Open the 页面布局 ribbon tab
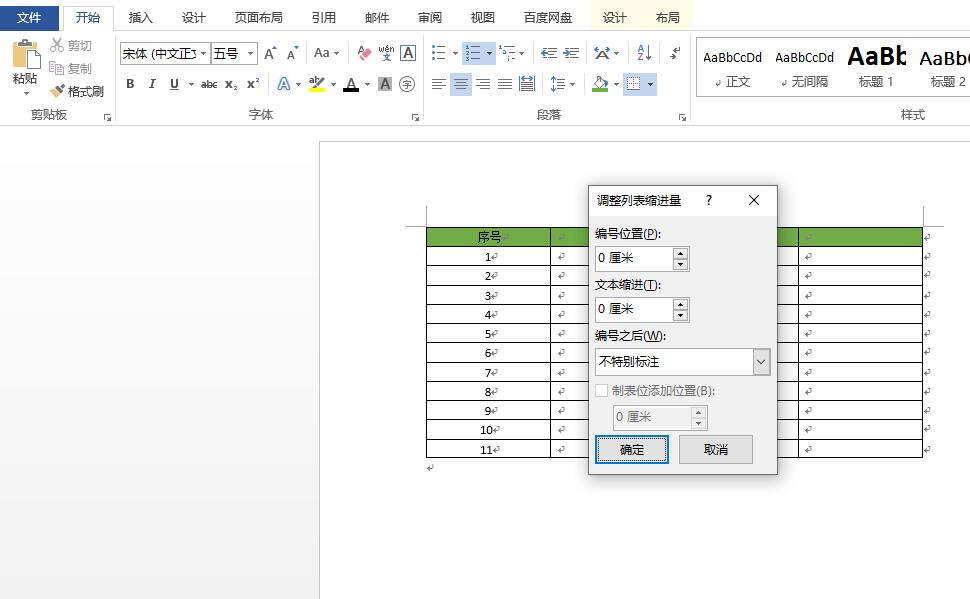 pos(258,17)
